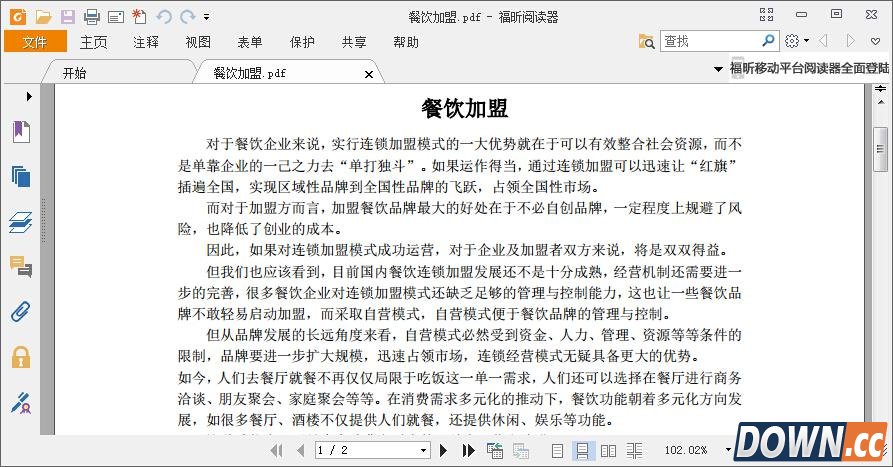The width and height of the screenshot is (893, 467).
Task: Switch to the 视图 ribbon tab
Action: click(198, 42)
